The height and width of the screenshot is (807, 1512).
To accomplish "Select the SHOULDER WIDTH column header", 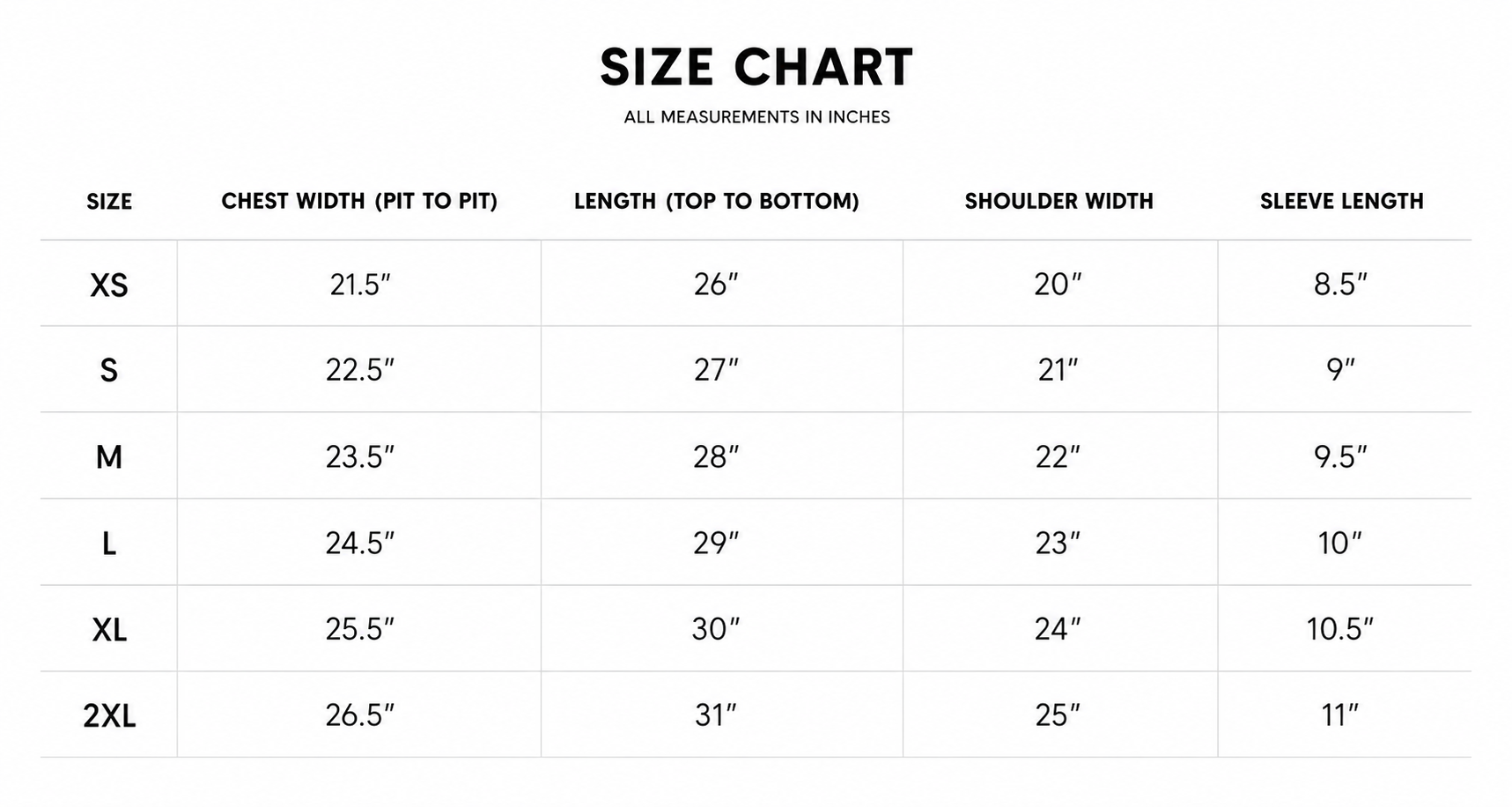I will point(1058,202).
